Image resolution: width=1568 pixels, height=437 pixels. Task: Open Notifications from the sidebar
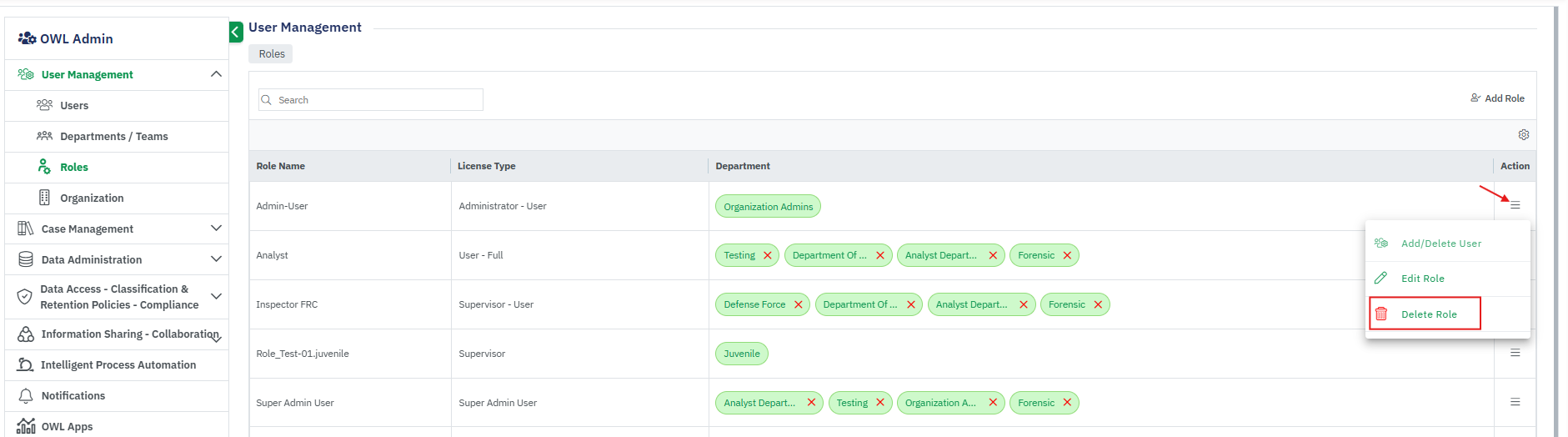pyautogui.click(x=73, y=396)
